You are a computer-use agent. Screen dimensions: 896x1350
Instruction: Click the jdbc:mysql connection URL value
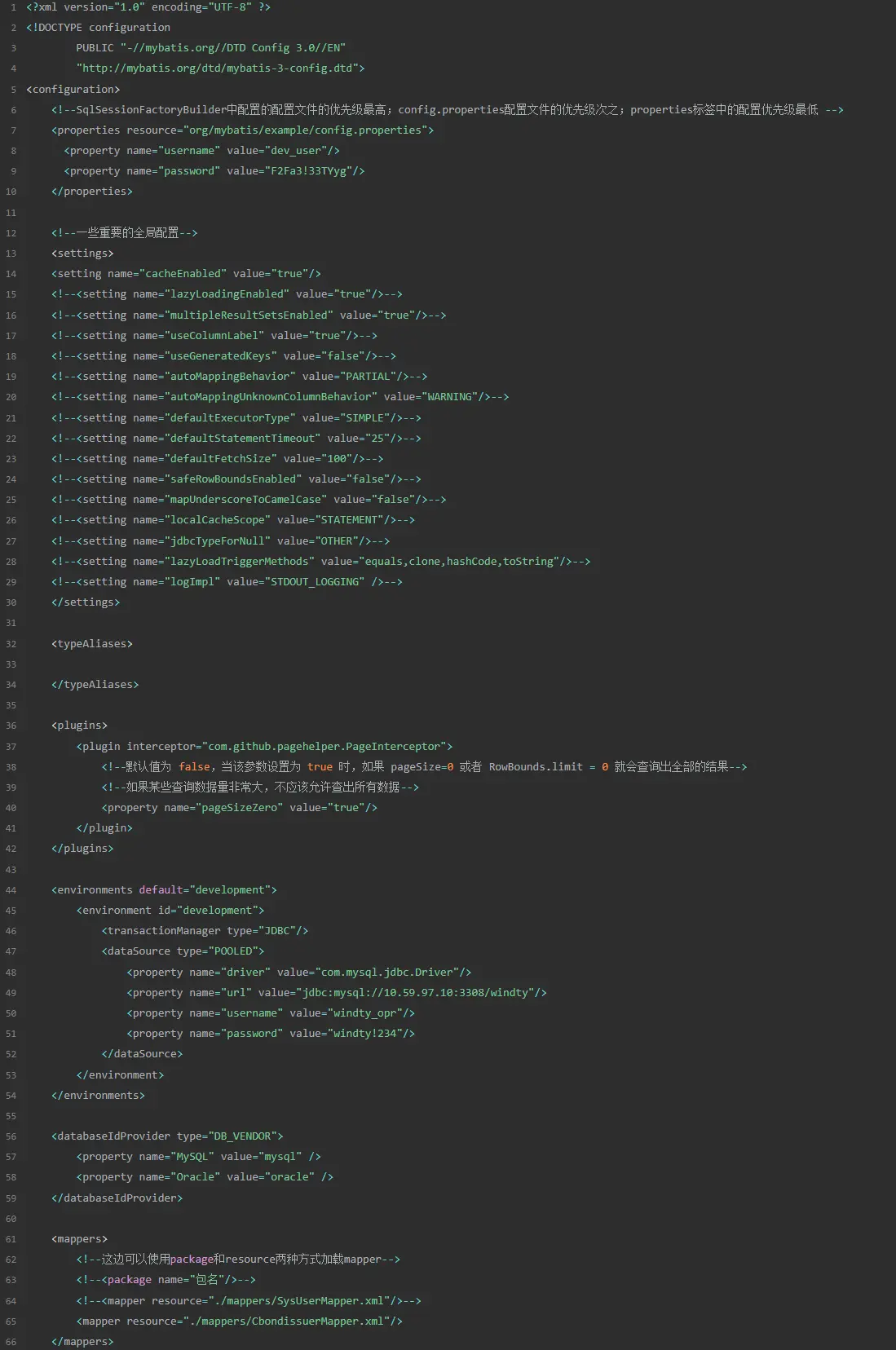418,993
